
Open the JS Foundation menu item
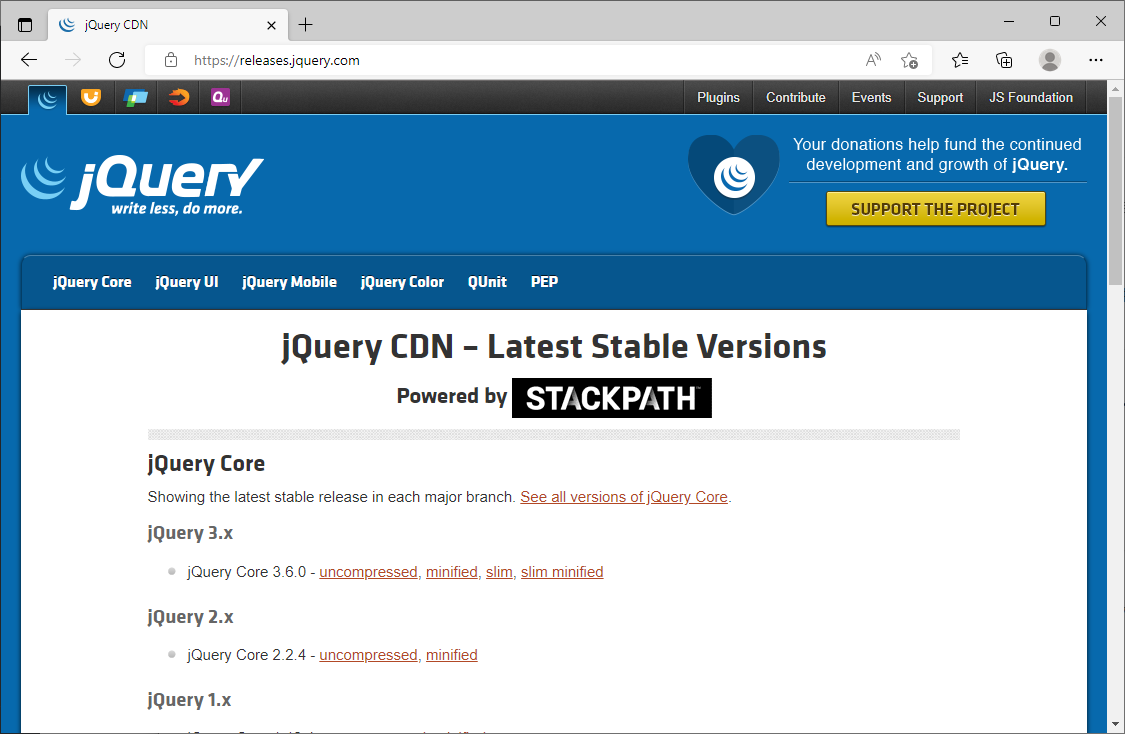pyautogui.click(x=1031, y=98)
